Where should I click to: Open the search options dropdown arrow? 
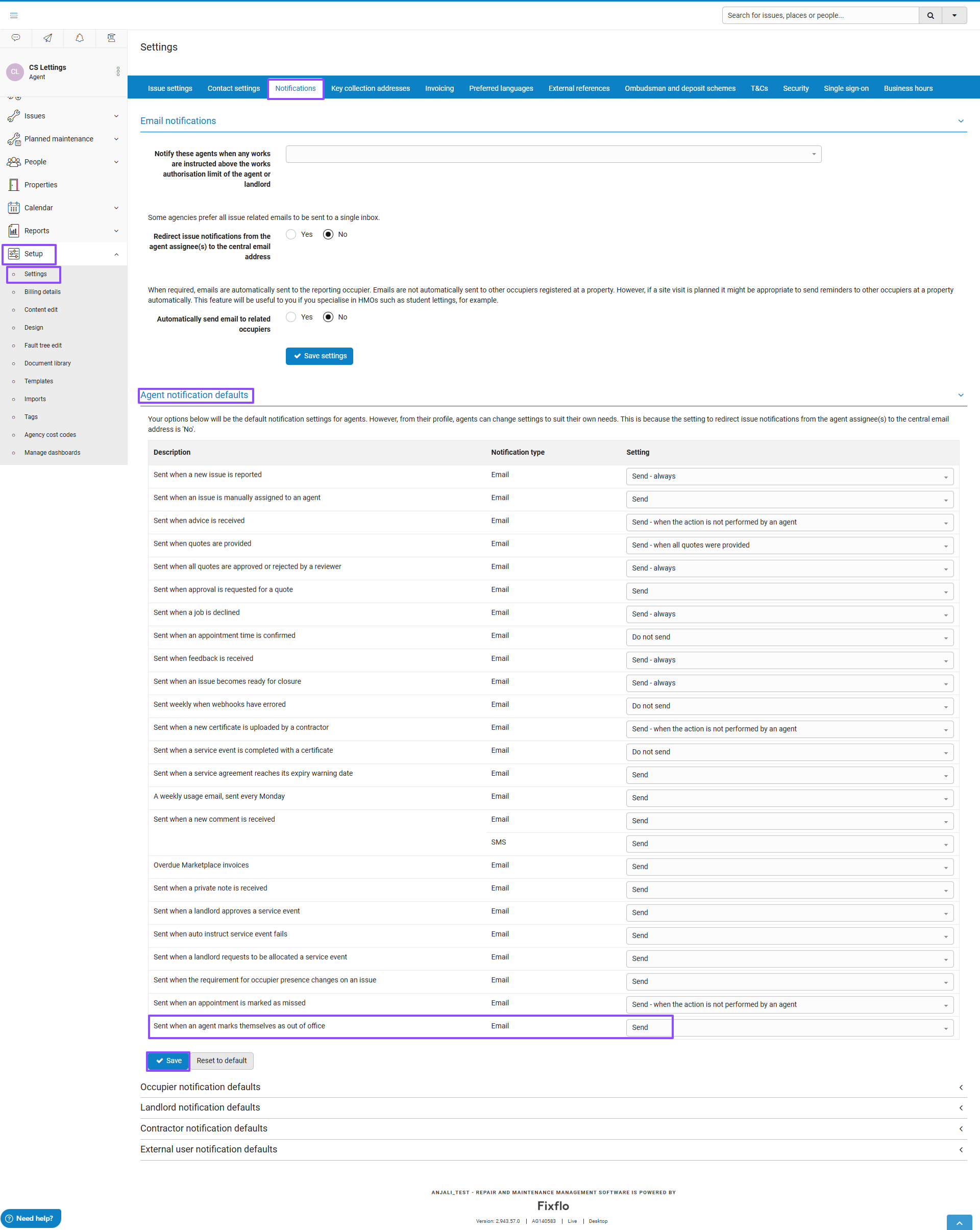pos(954,15)
